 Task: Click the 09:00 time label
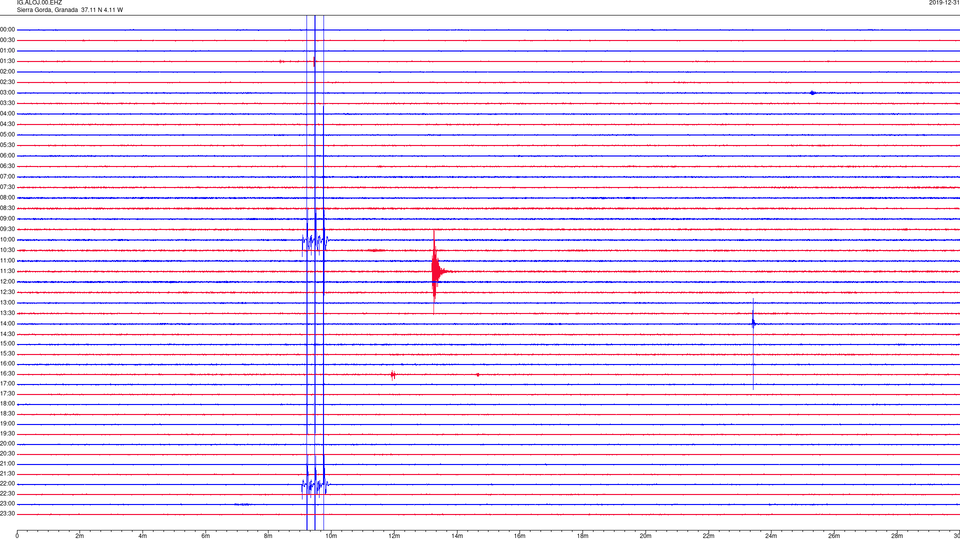7,219
